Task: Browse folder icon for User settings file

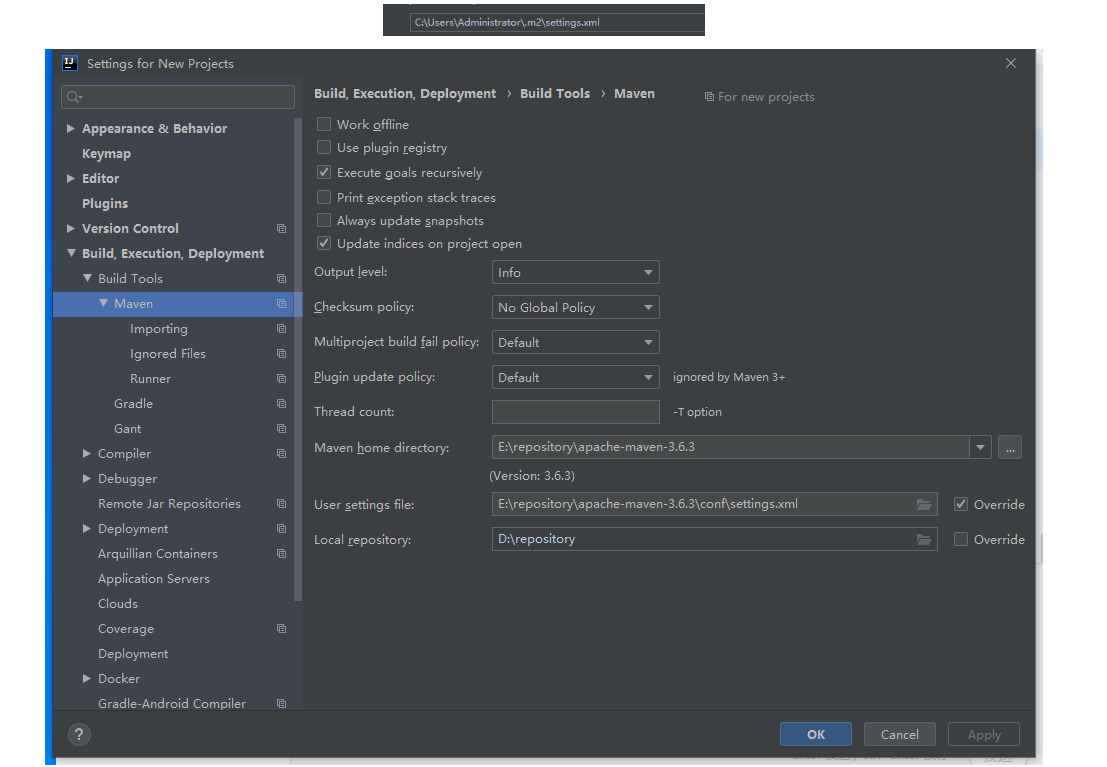Action: (923, 504)
